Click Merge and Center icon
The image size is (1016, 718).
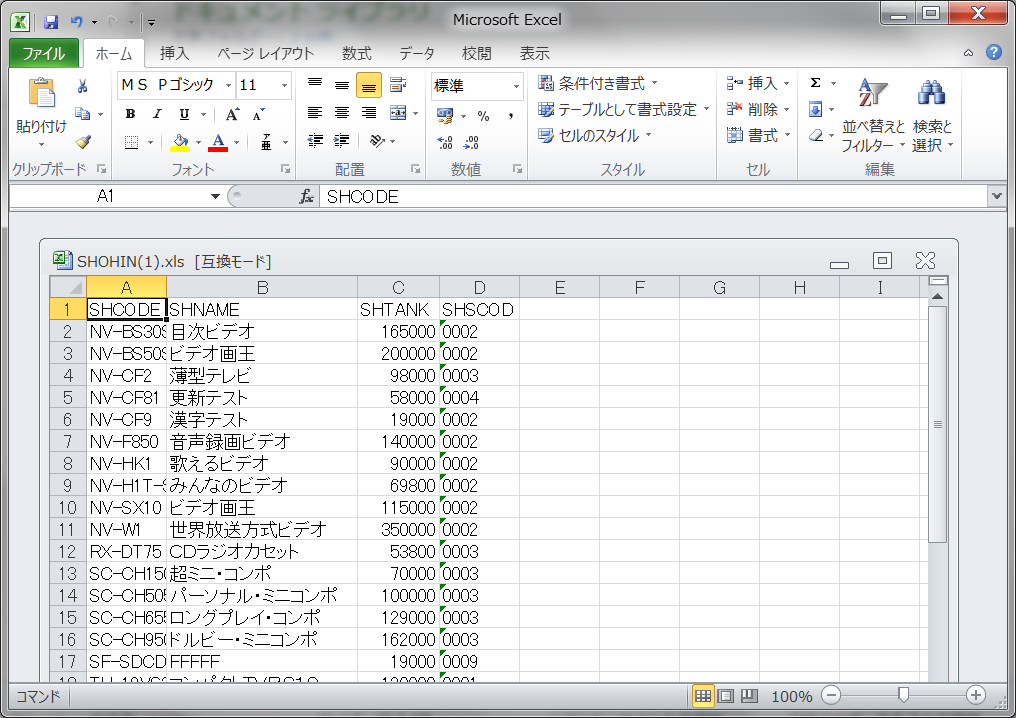pyautogui.click(x=398, y=113)
